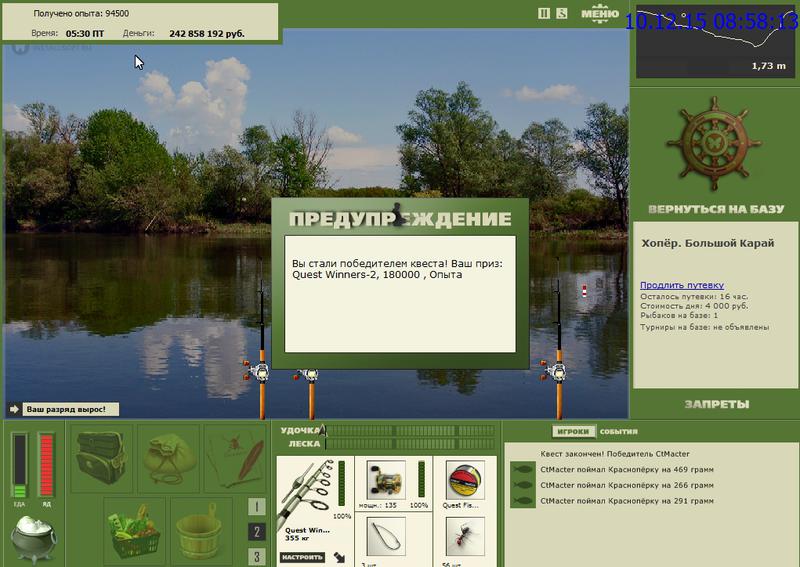Click the НАСТРОИТЬ tackle setup button
800x567 pixels.
tap(303, 557)
